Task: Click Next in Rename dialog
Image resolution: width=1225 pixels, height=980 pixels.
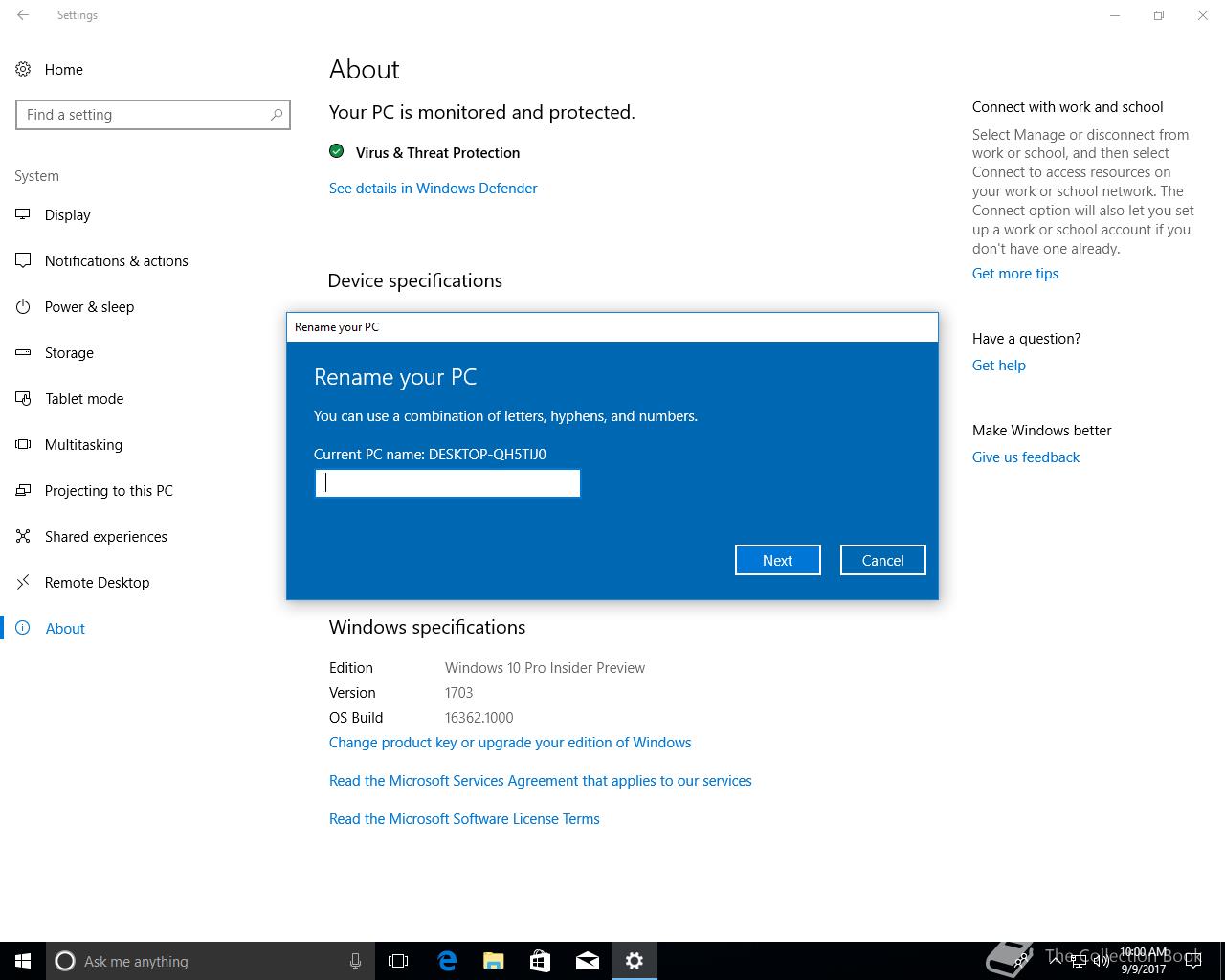Action: 777,560
